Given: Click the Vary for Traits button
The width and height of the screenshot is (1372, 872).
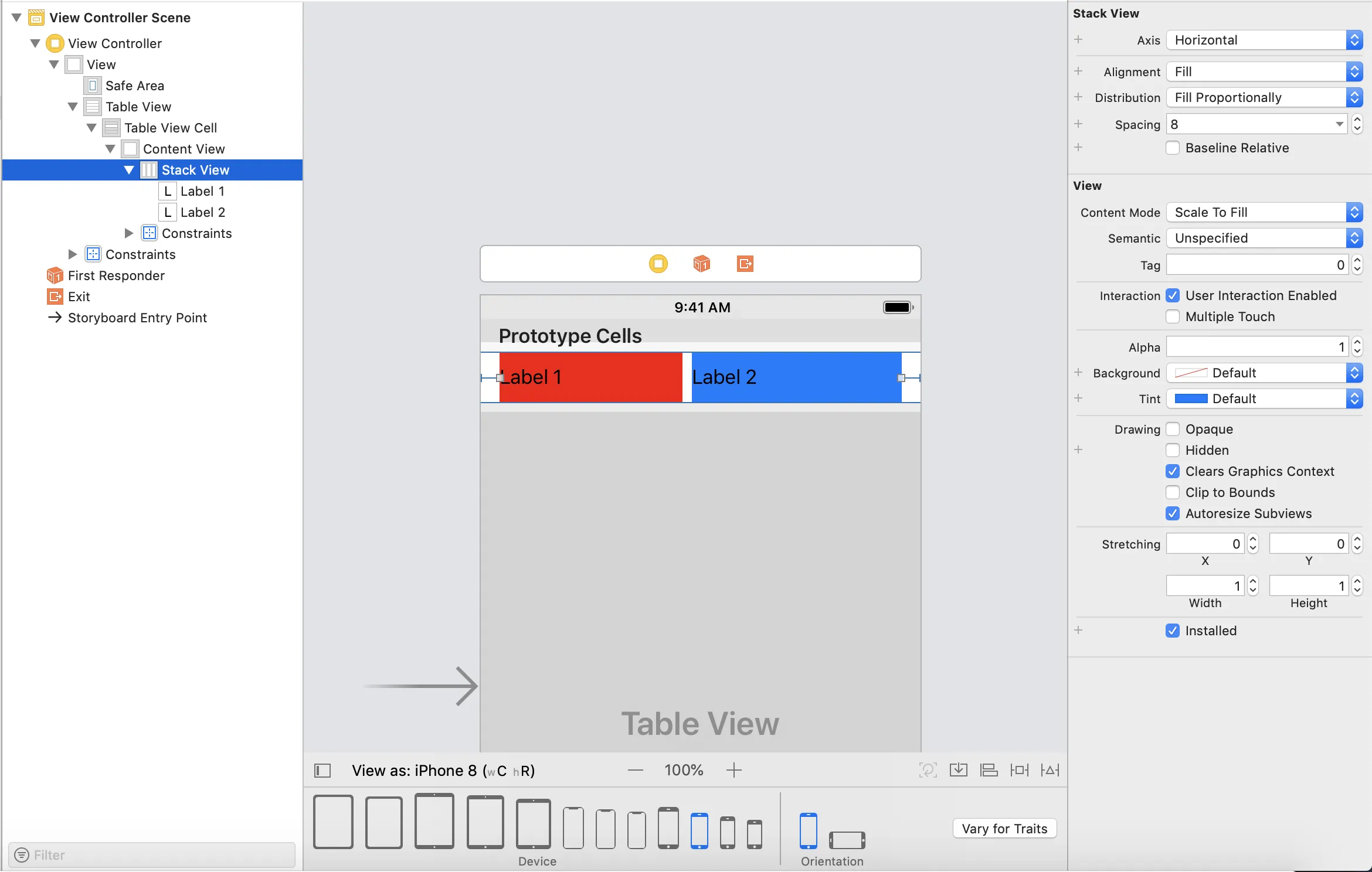Looking at the screenshot, I should coord(1004,829).
